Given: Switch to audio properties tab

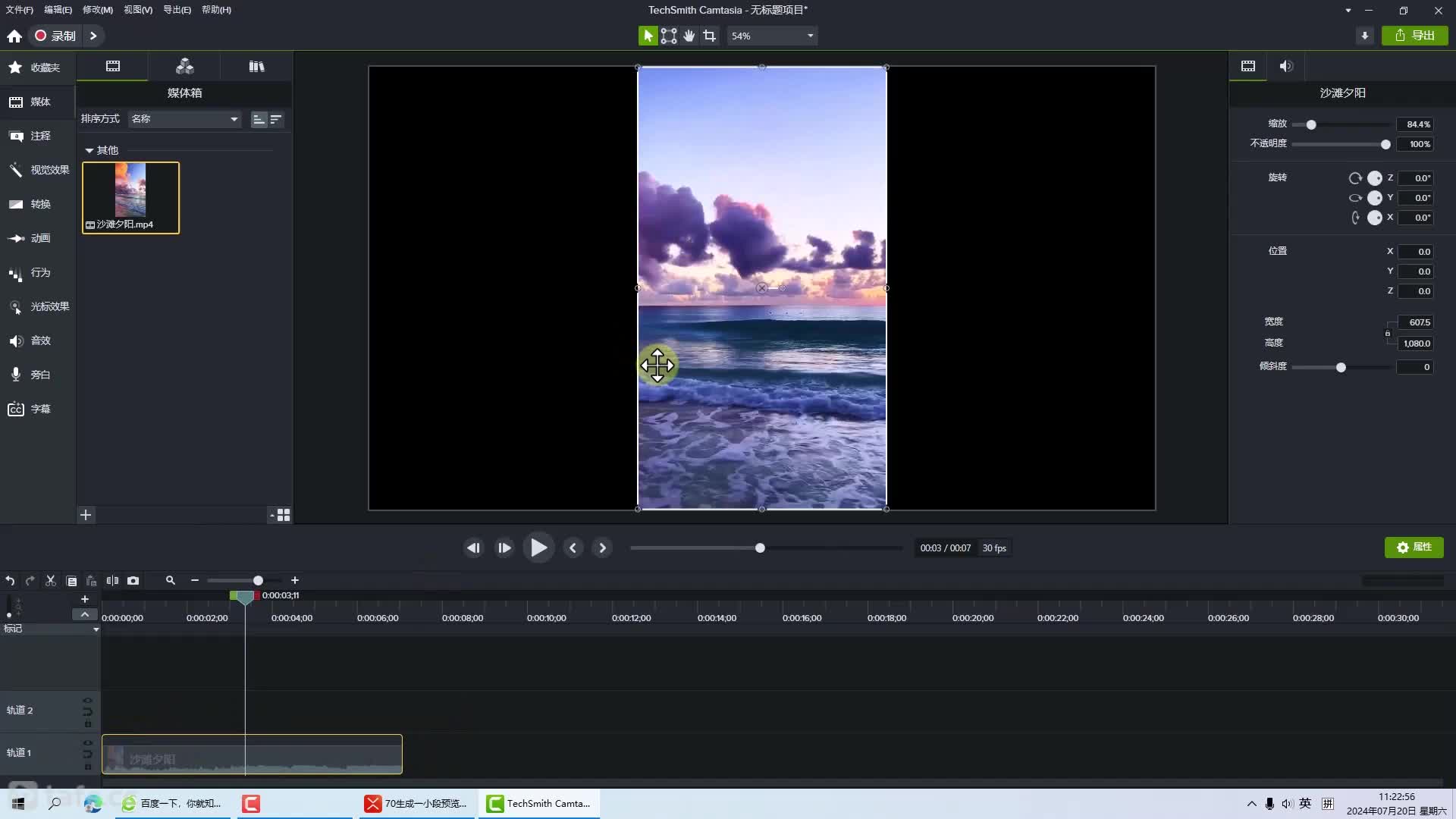Looking at the screenshot, I should [1286, 66].
